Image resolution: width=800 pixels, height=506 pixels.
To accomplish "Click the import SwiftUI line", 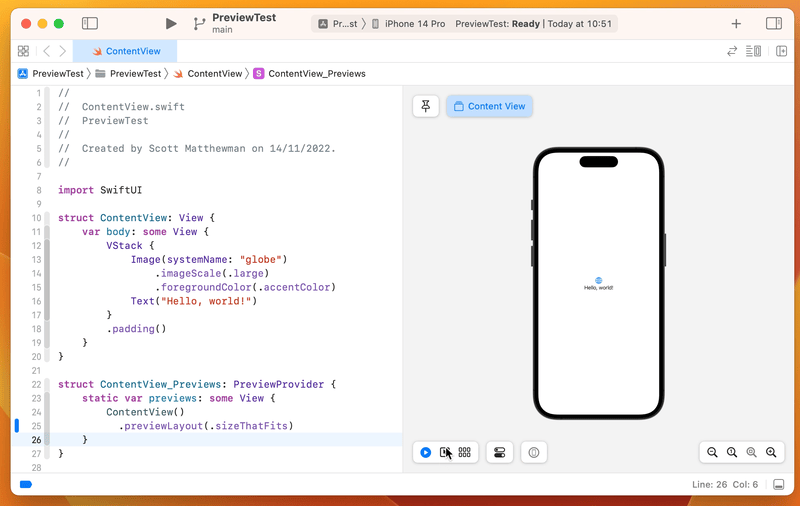I will pos(100,190).
